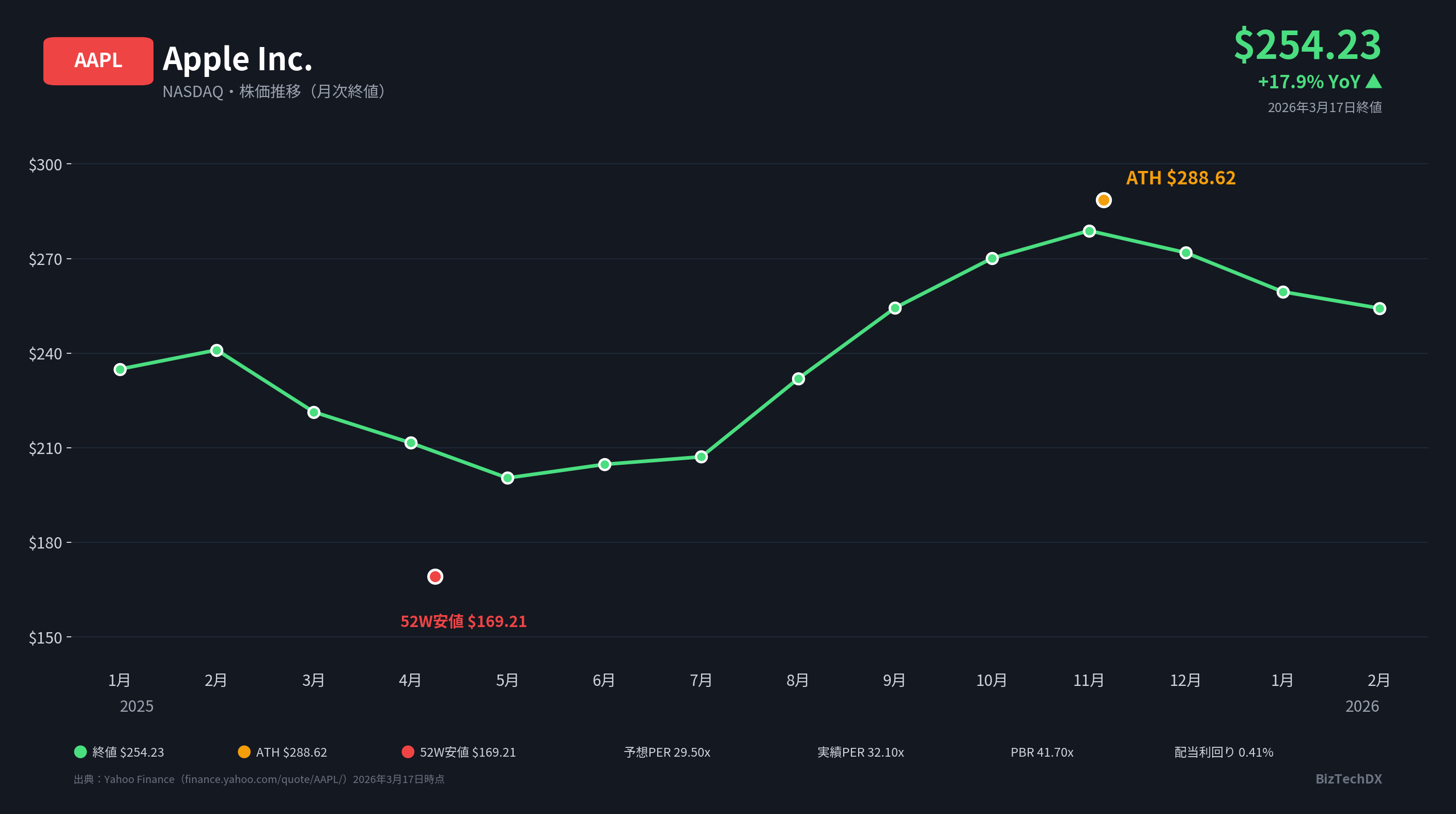Click the $254.23 current price headline

click(x=1307, y=44)
